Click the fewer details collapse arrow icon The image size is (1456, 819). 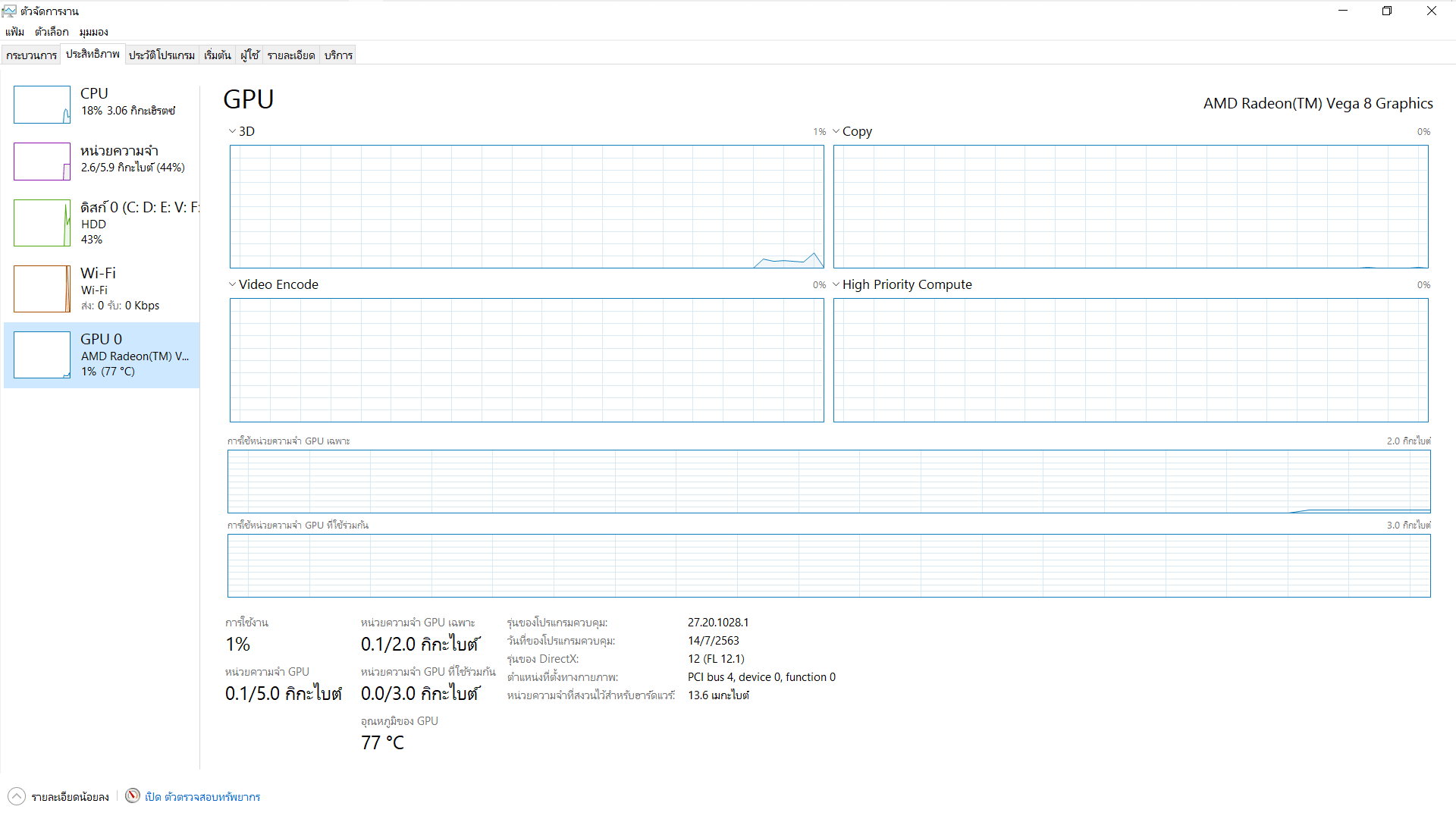[17, 796]
